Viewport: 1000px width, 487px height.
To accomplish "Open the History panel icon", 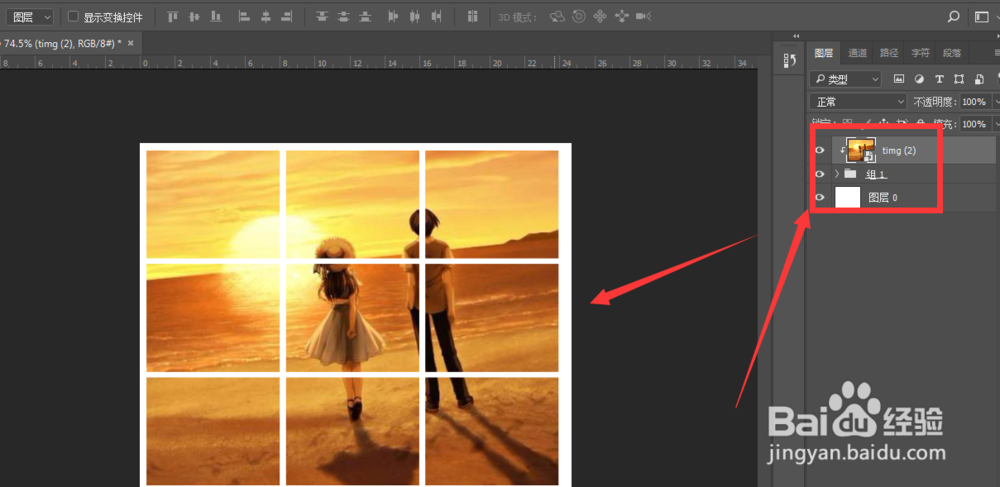I will pyautogui.click(x=790, y=61).
